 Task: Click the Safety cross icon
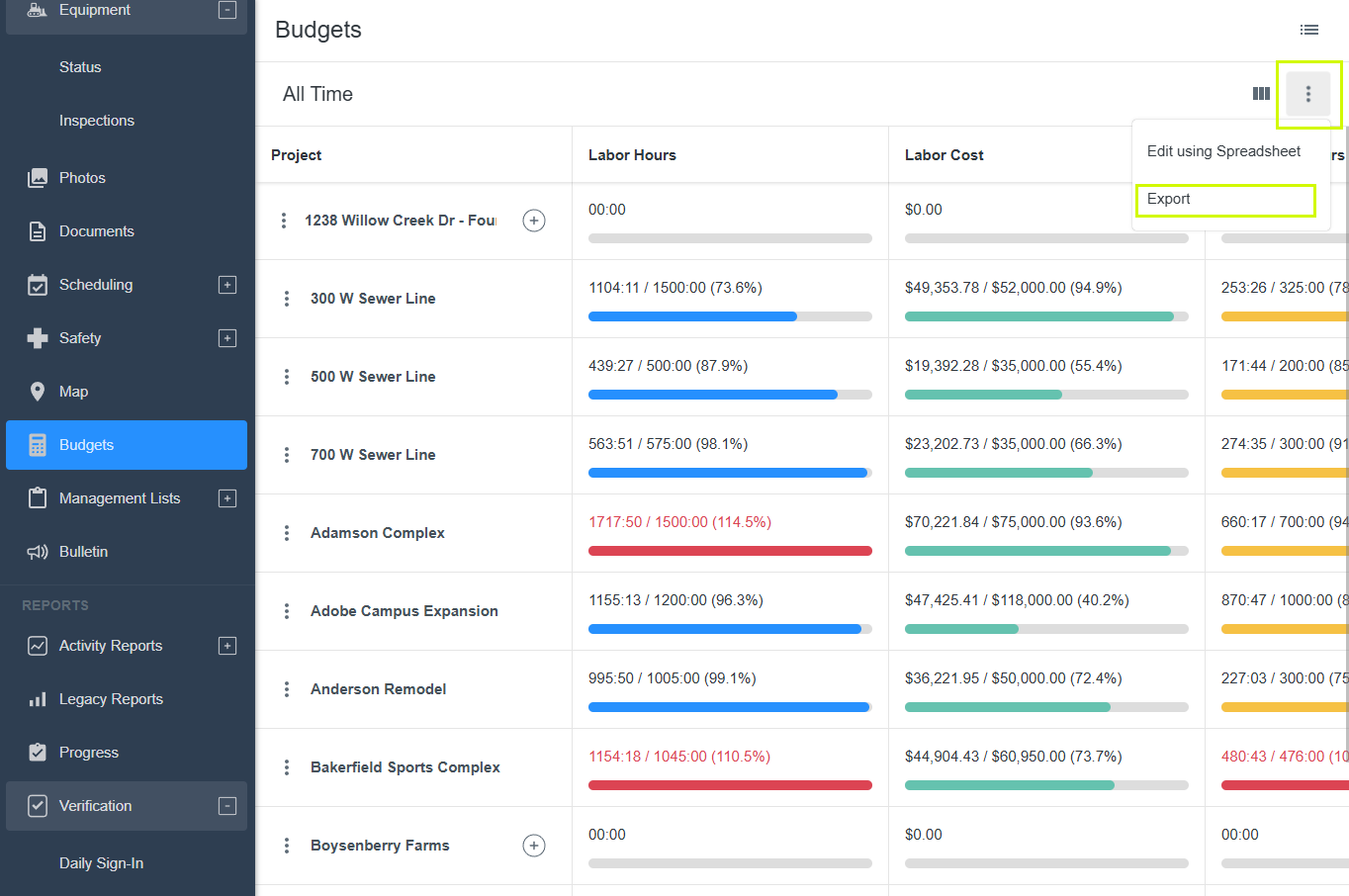38,338
